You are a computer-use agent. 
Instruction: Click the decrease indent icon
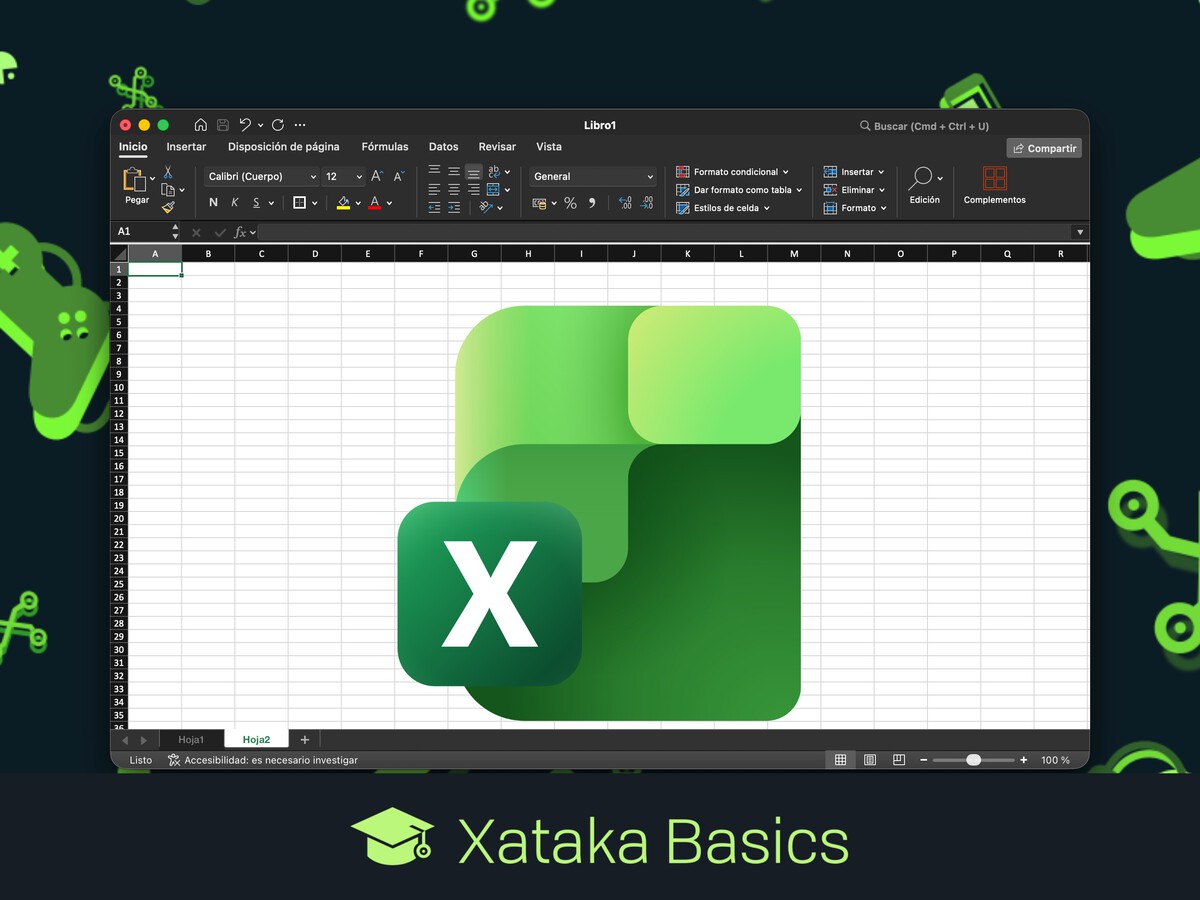[434, 207]
